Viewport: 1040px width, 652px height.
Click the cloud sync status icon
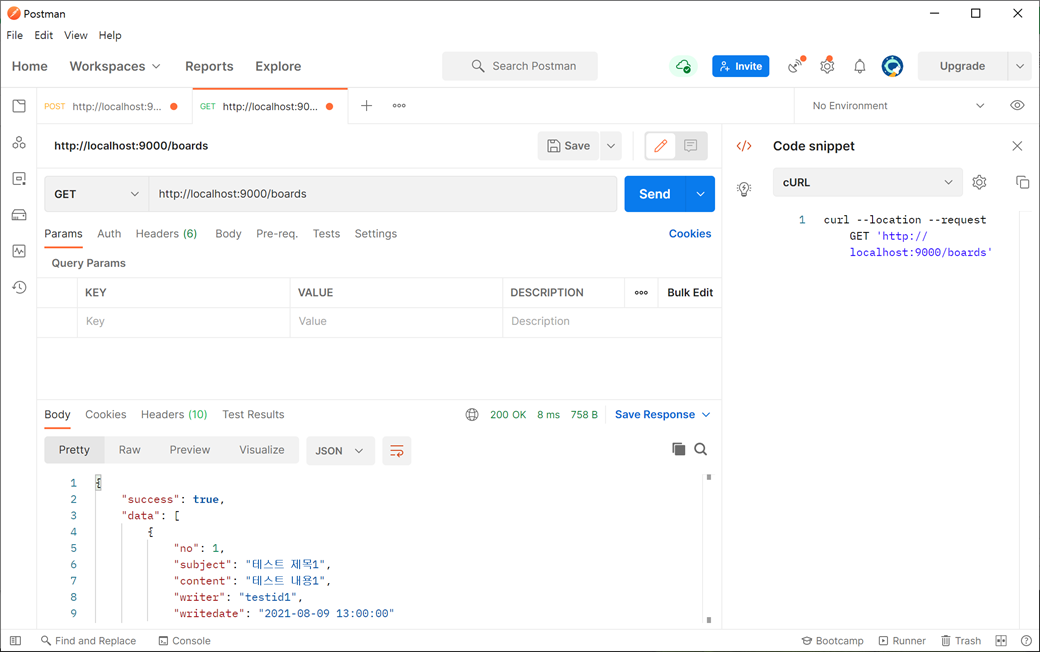[x=683, y=66]
